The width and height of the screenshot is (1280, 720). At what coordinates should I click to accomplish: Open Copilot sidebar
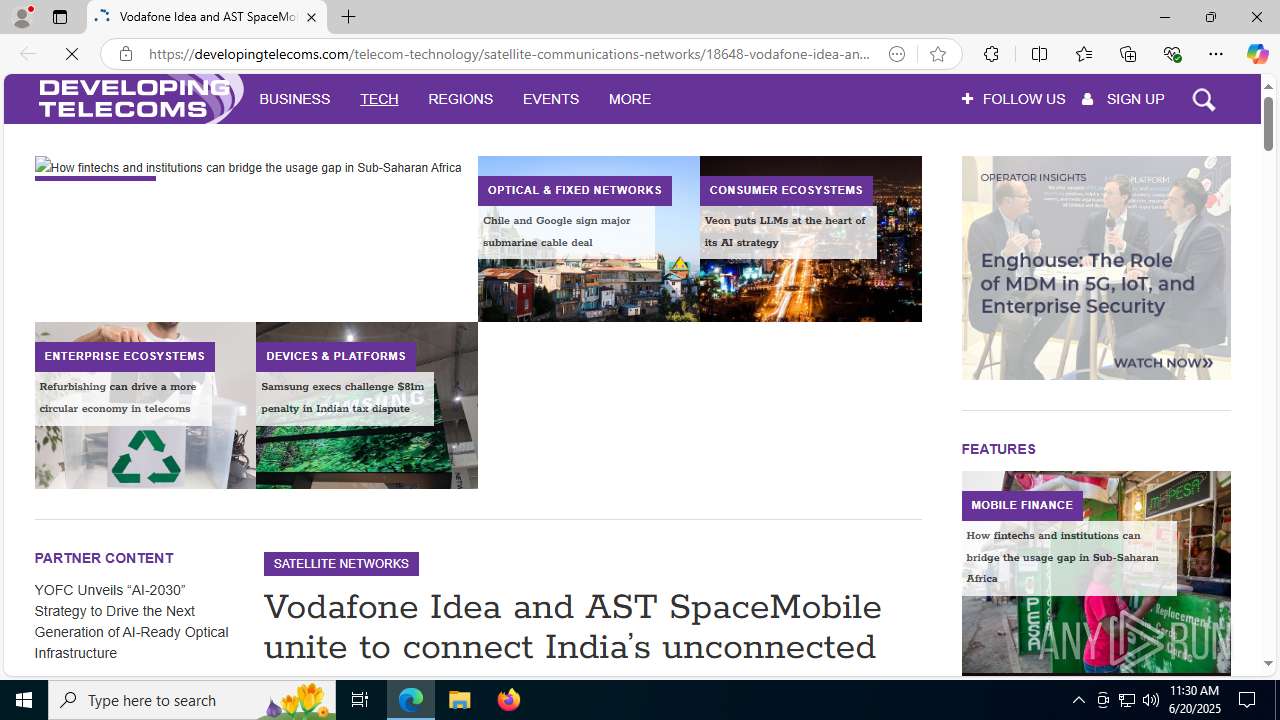pos(1257,54)
